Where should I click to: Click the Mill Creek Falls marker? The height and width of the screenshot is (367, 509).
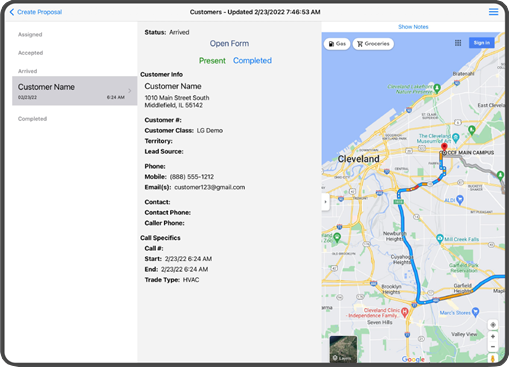coord(440,238)
